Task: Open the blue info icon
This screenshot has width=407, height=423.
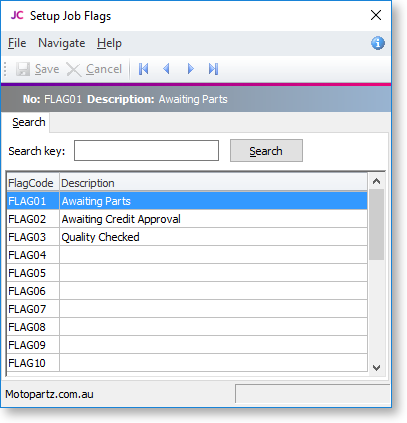Action: (378, 43)
